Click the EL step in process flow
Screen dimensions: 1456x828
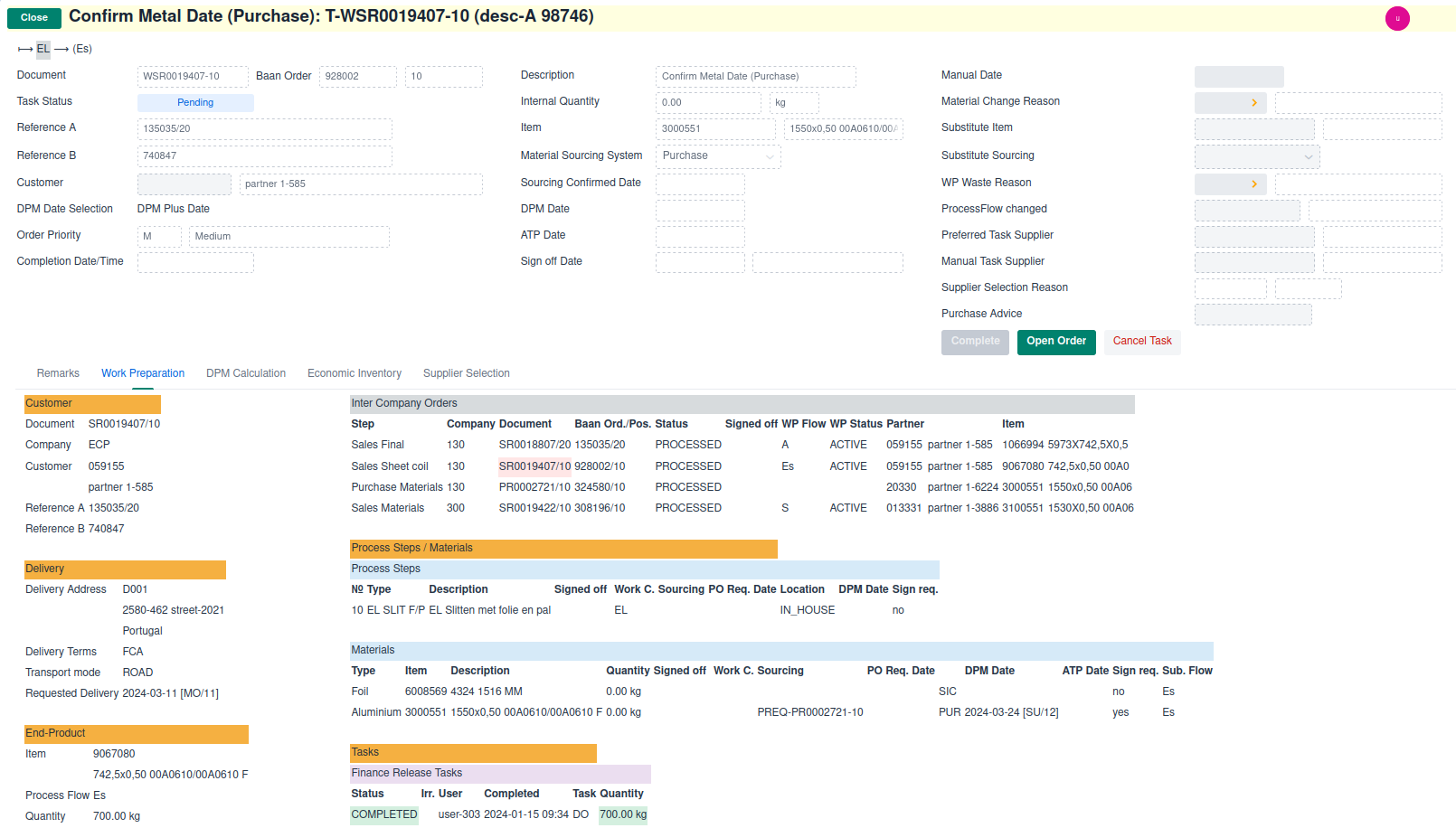tap(43, 49)
